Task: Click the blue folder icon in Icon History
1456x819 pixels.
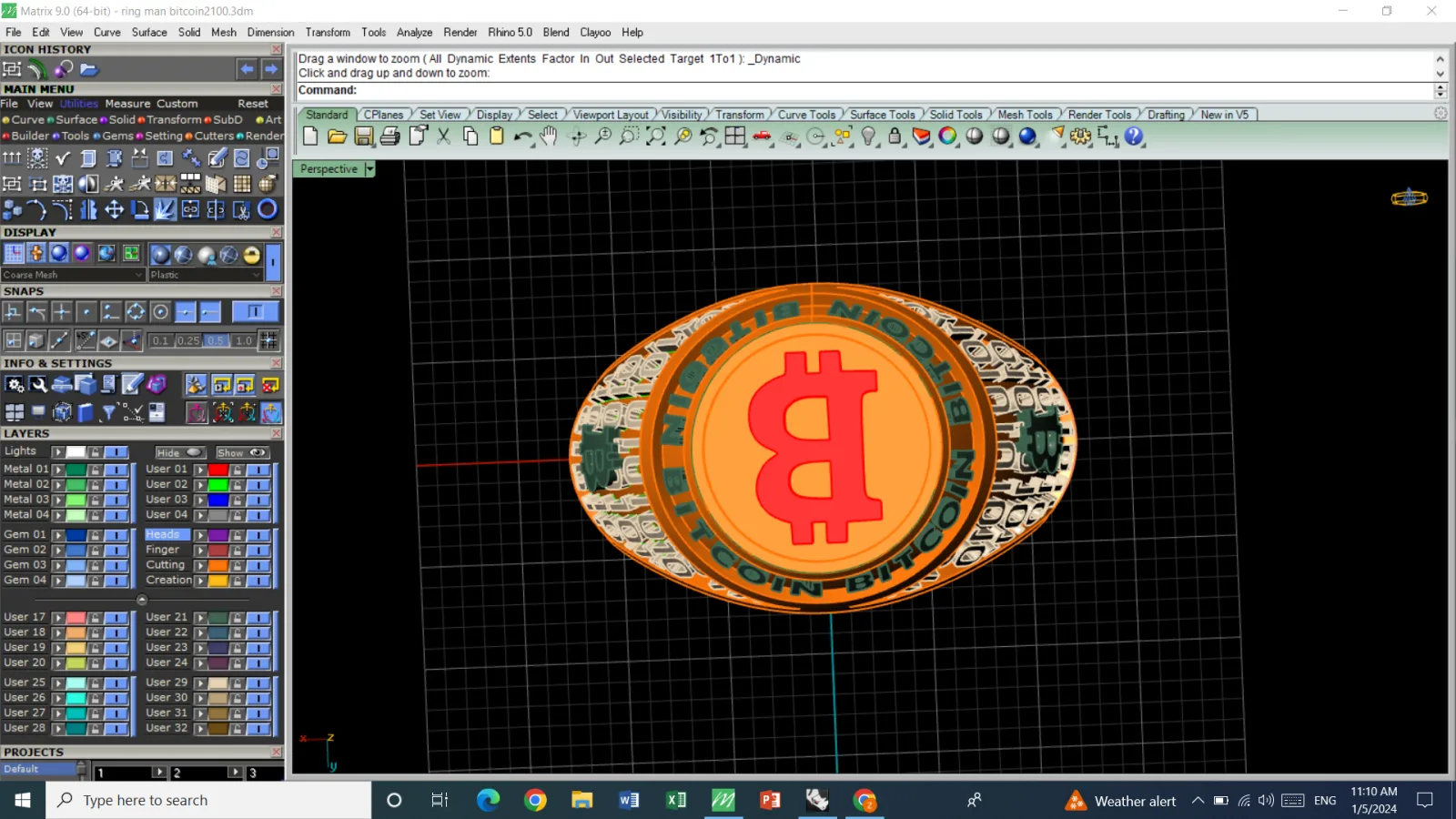Action: 89,69
